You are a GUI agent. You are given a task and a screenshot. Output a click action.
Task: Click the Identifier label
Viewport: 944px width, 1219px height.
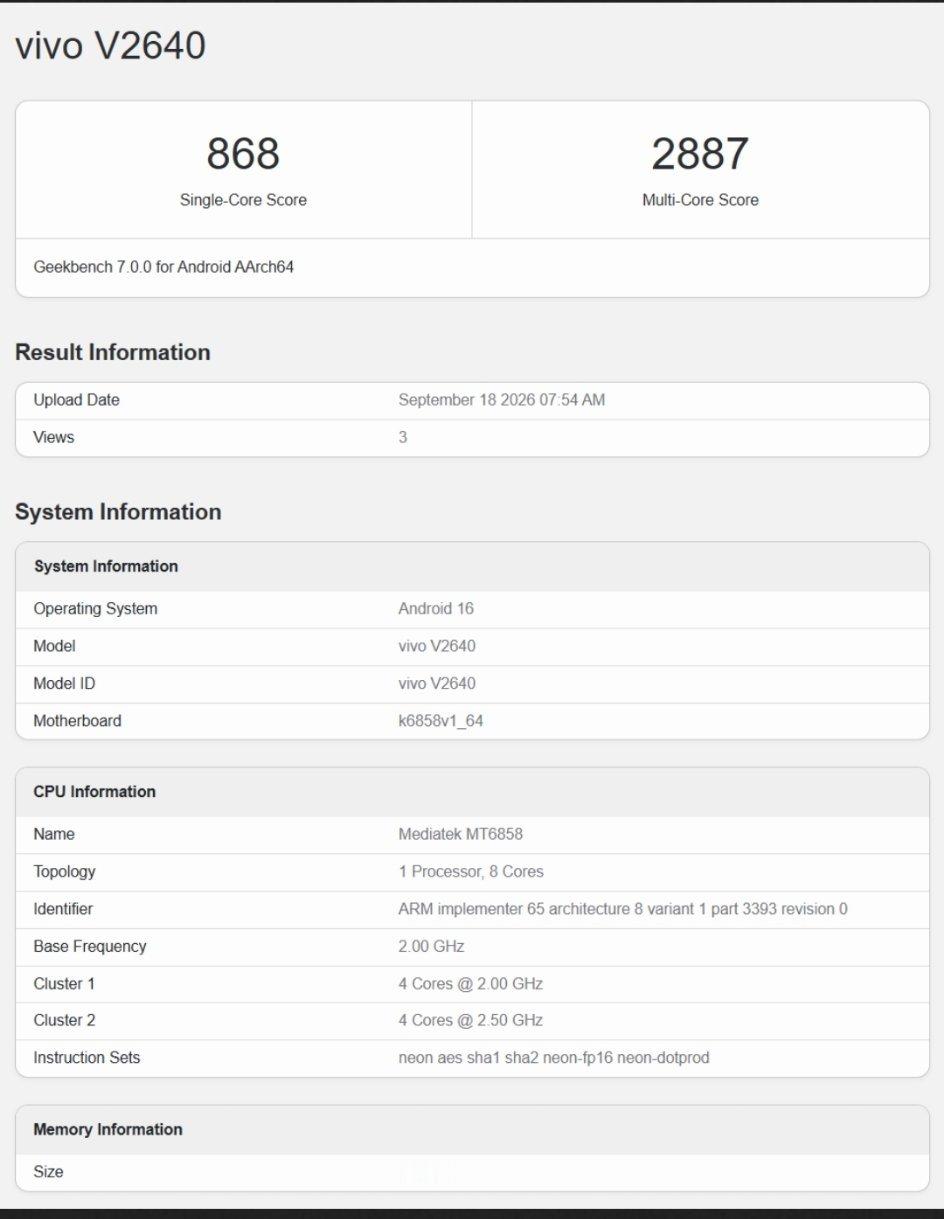(63, 909)
